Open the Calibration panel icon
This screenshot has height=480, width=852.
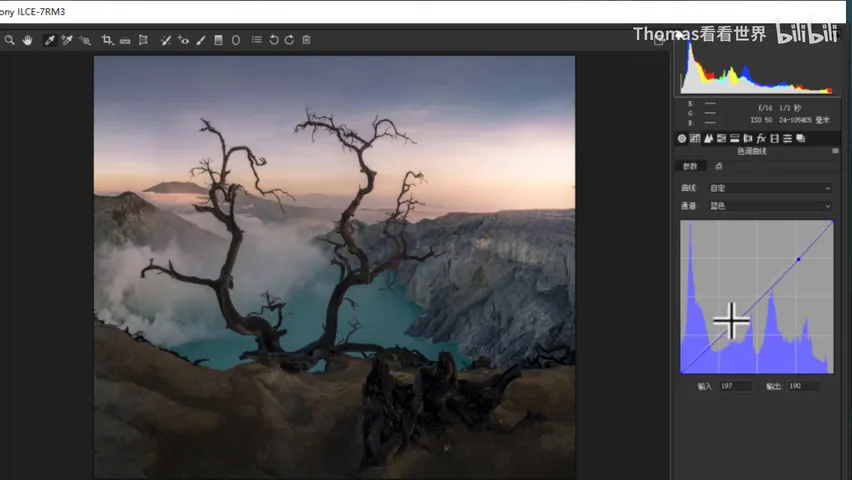774,139
